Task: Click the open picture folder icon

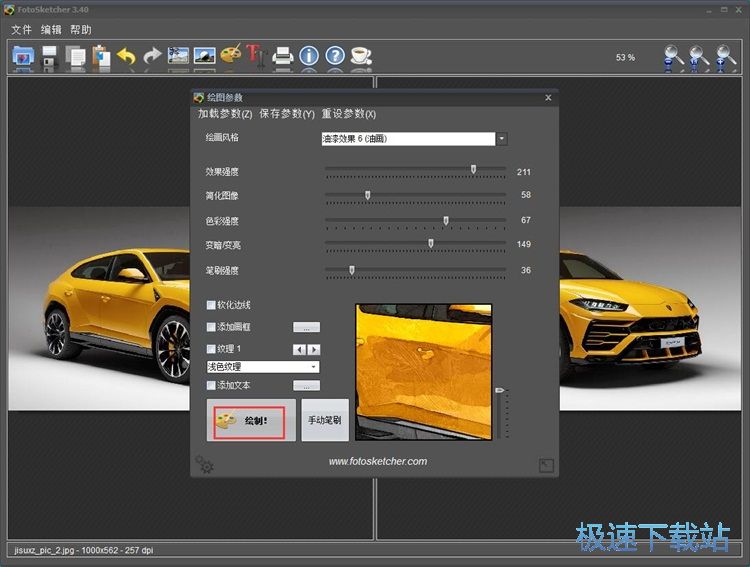Action: [23, 56]
